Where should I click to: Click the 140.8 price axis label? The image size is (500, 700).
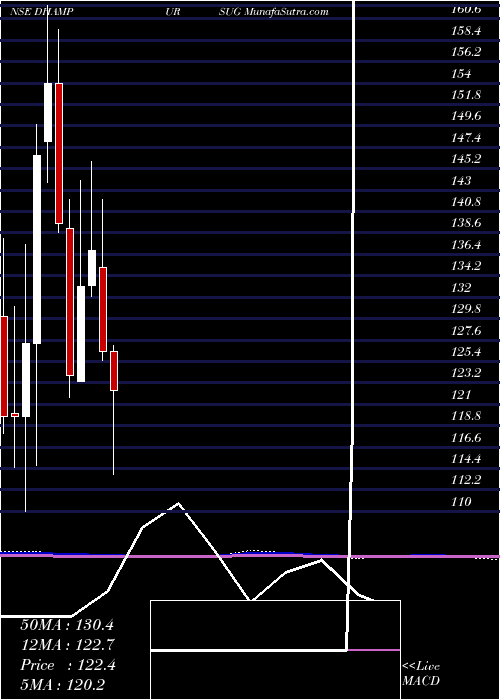coord(466,202)
